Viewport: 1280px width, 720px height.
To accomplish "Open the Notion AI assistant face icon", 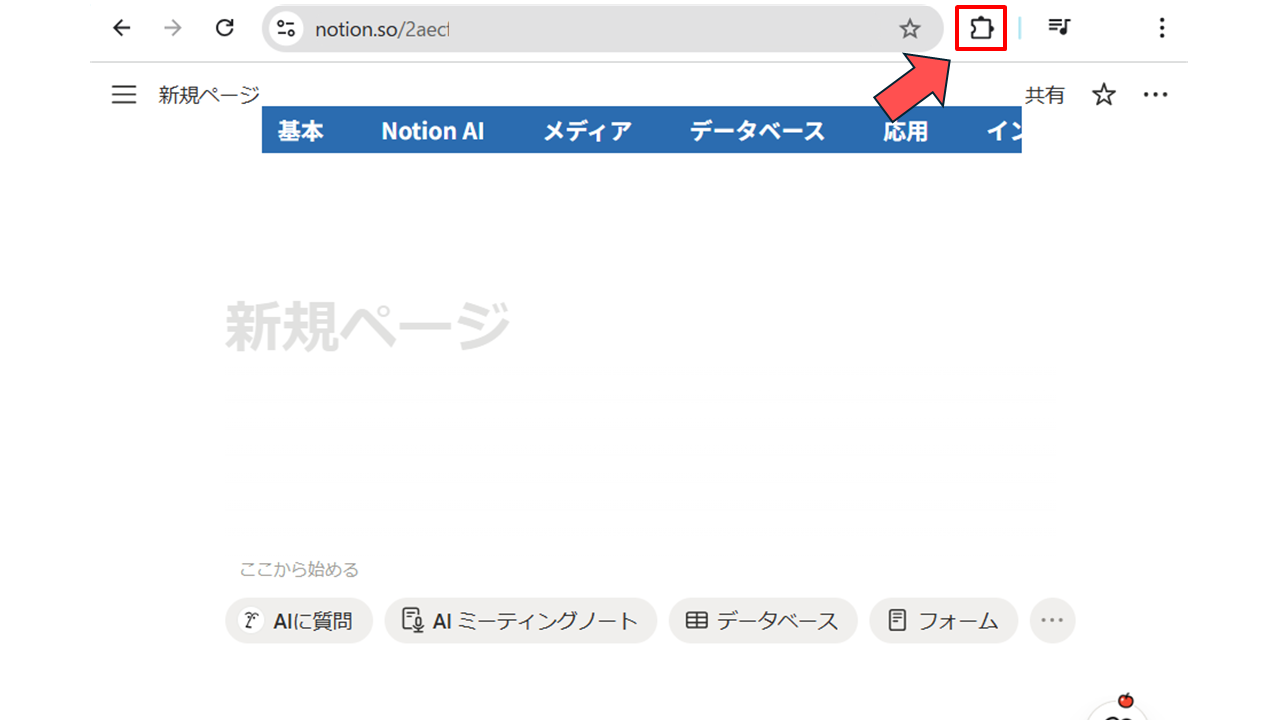I will click(x=1118, y=708).
